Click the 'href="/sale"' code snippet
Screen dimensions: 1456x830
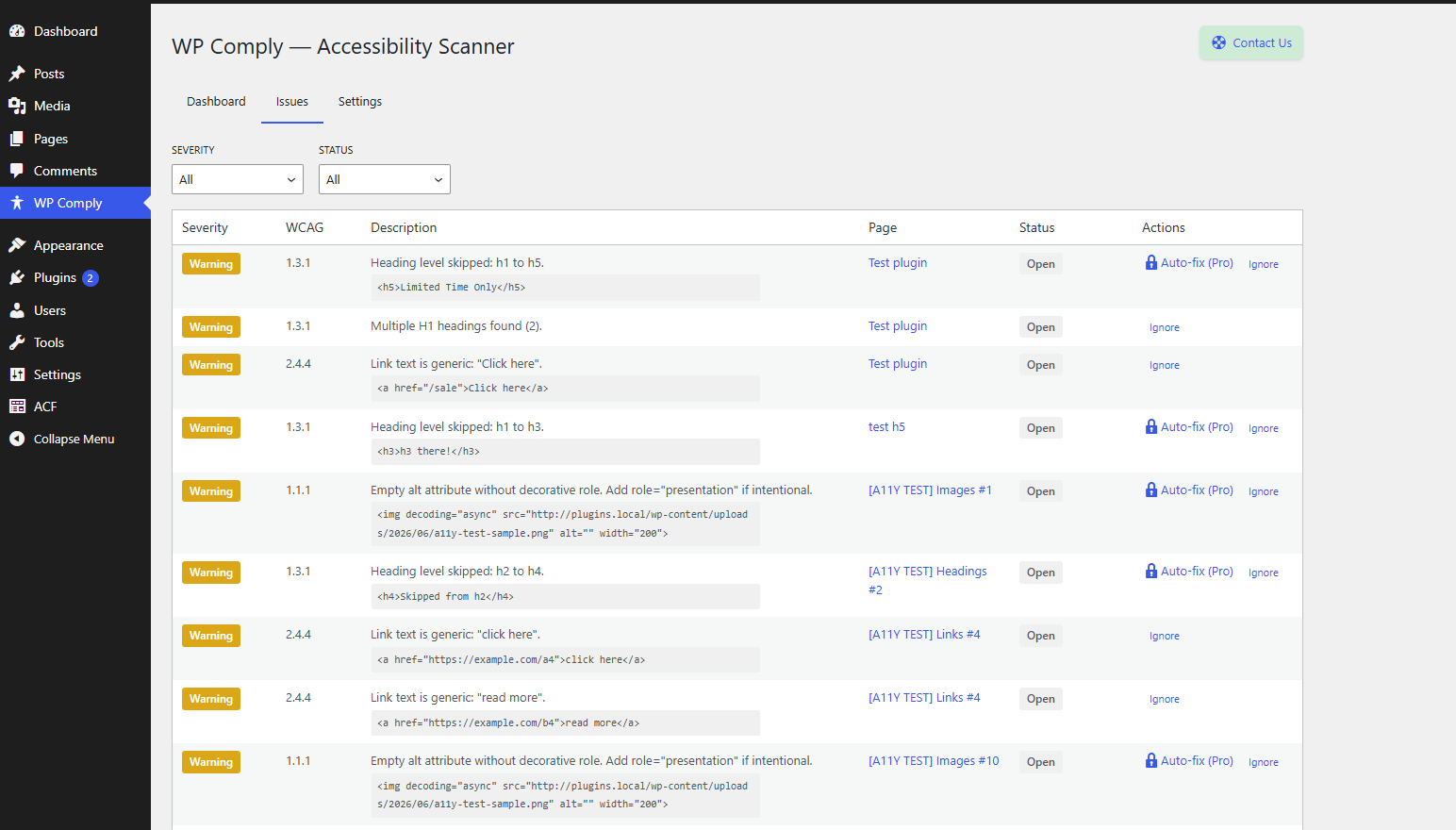[x=565, y=389]
